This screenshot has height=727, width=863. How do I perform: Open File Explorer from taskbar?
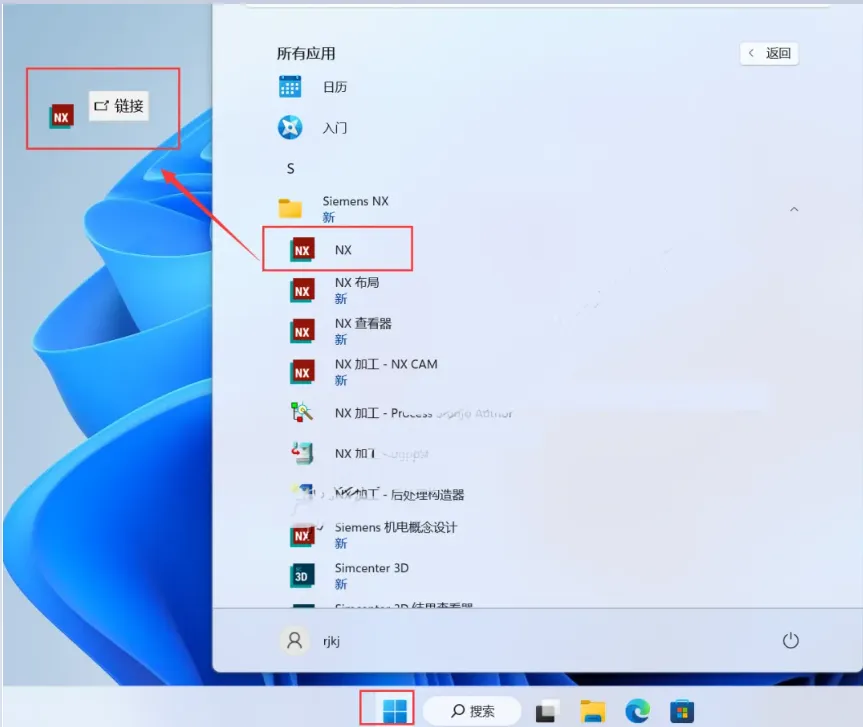pyautogui.click(x=593, y=711)
